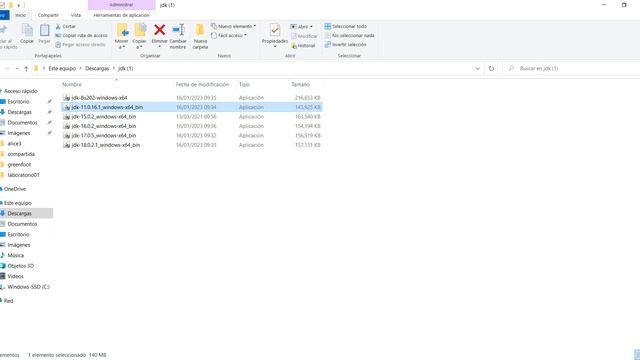Select Cortar in the ribbon
The height and width of the screenshot is (360, 640).
click(65, 26)
